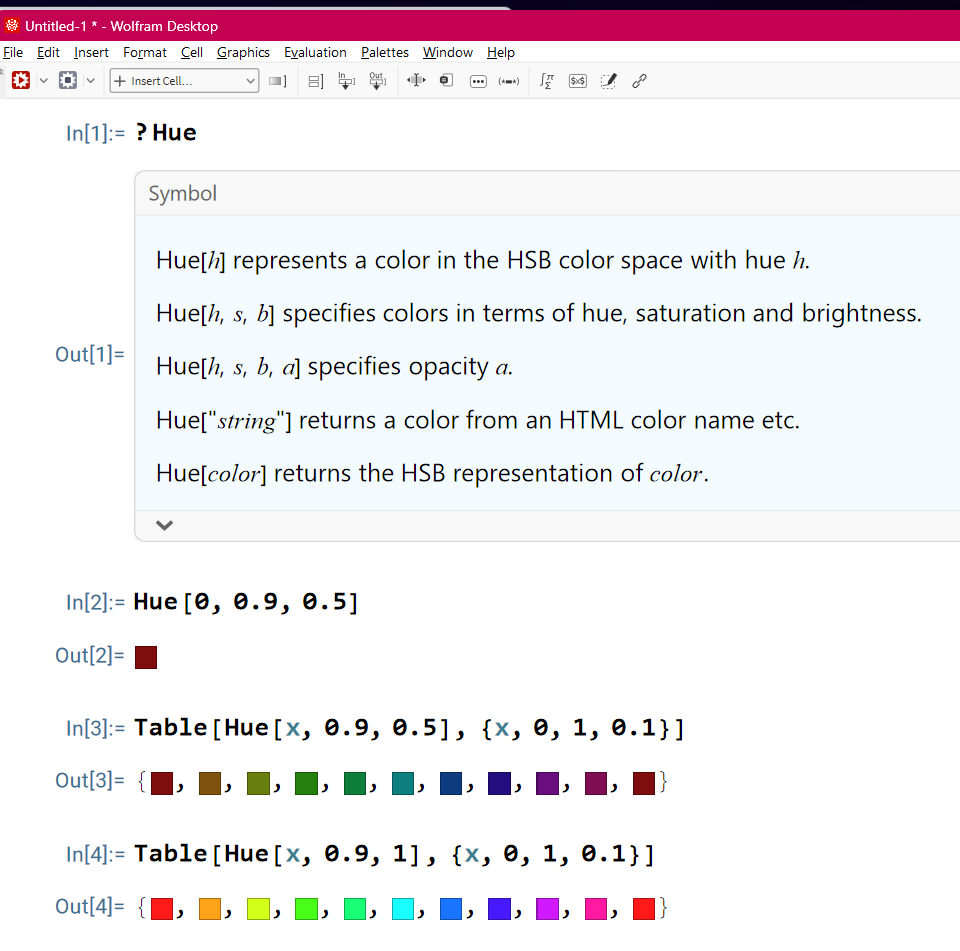The image size is (960, 951).
Task: Open the Window menu
Action: (x=448, y=53)
